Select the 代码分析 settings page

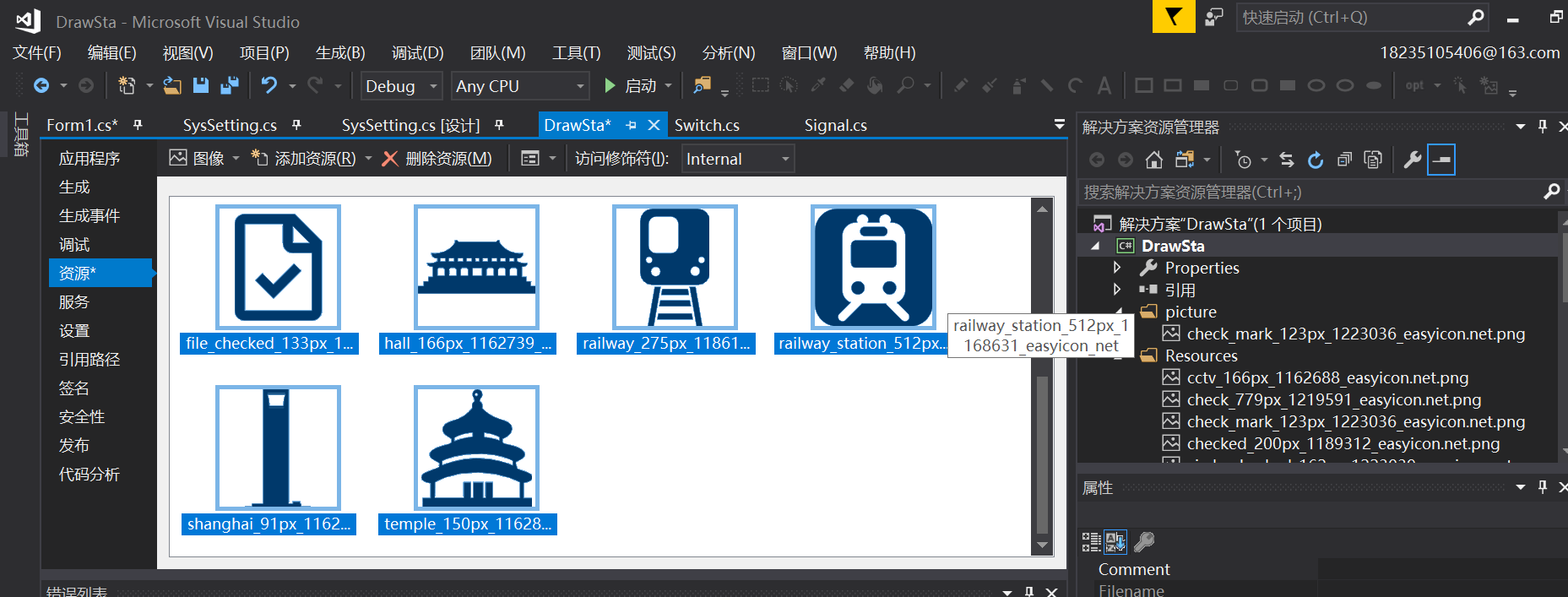coord(90,474)
